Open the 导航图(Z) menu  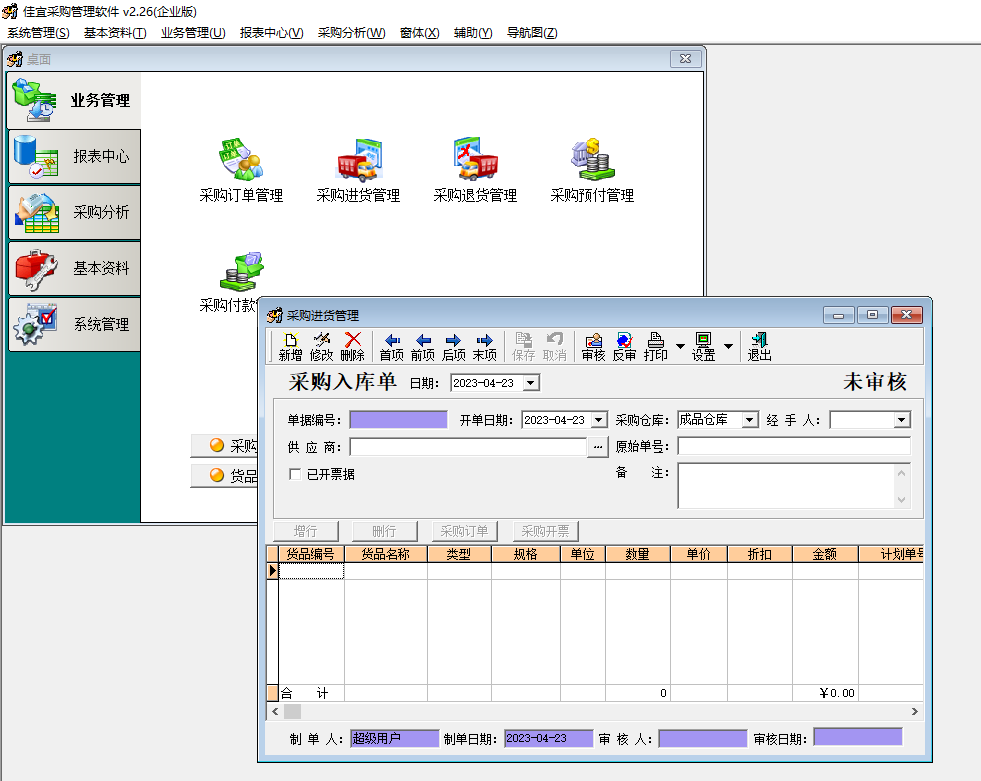click(532, 33)
